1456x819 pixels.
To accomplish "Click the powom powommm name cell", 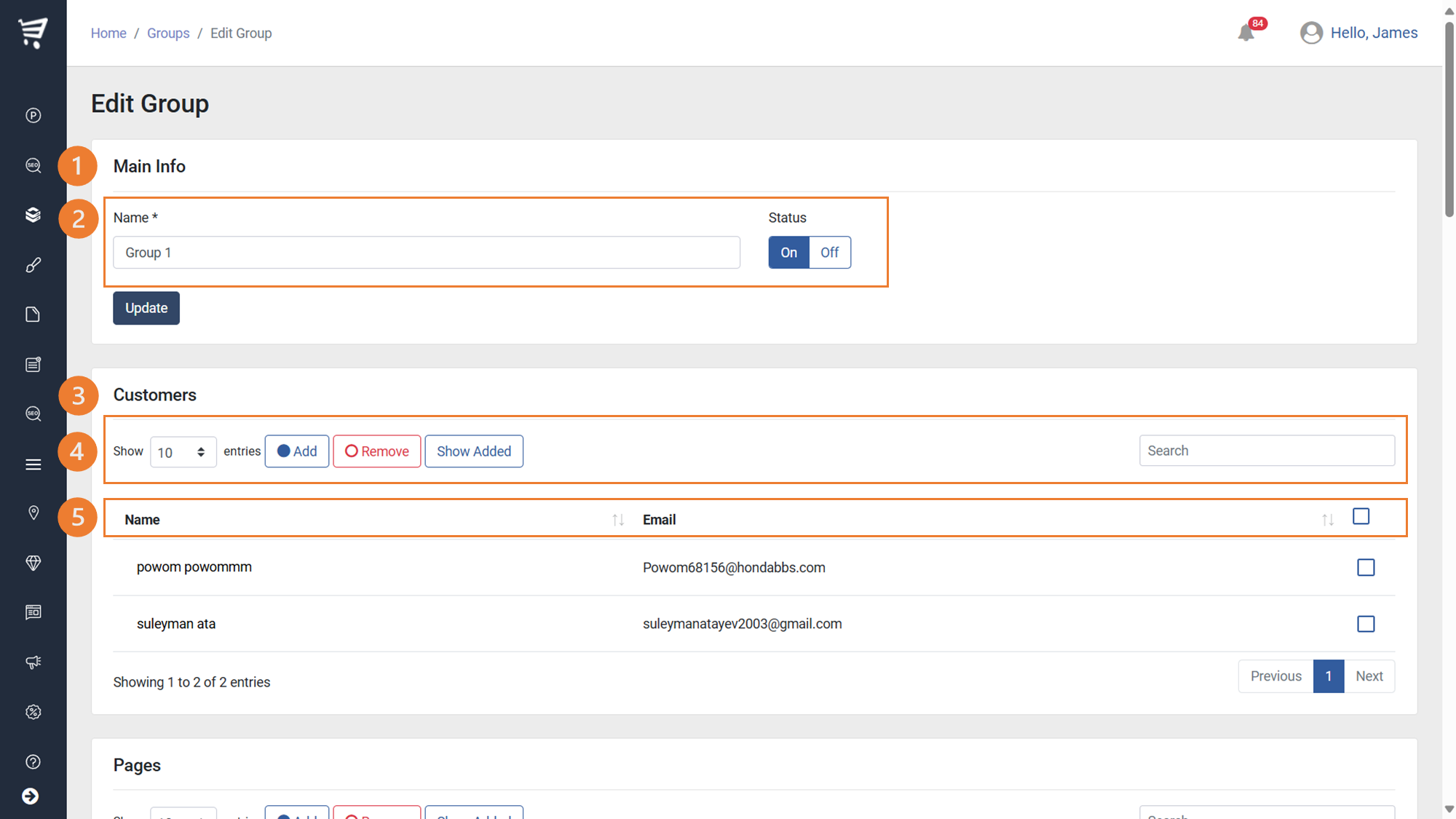I will (194, 567).
